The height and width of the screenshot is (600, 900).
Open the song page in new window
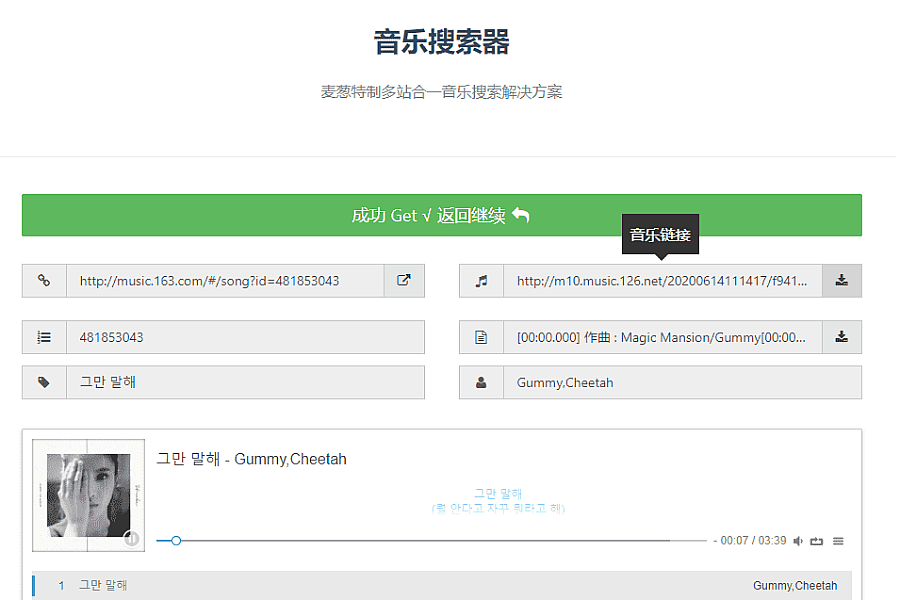pyautogui.click(x=404, y=281)
